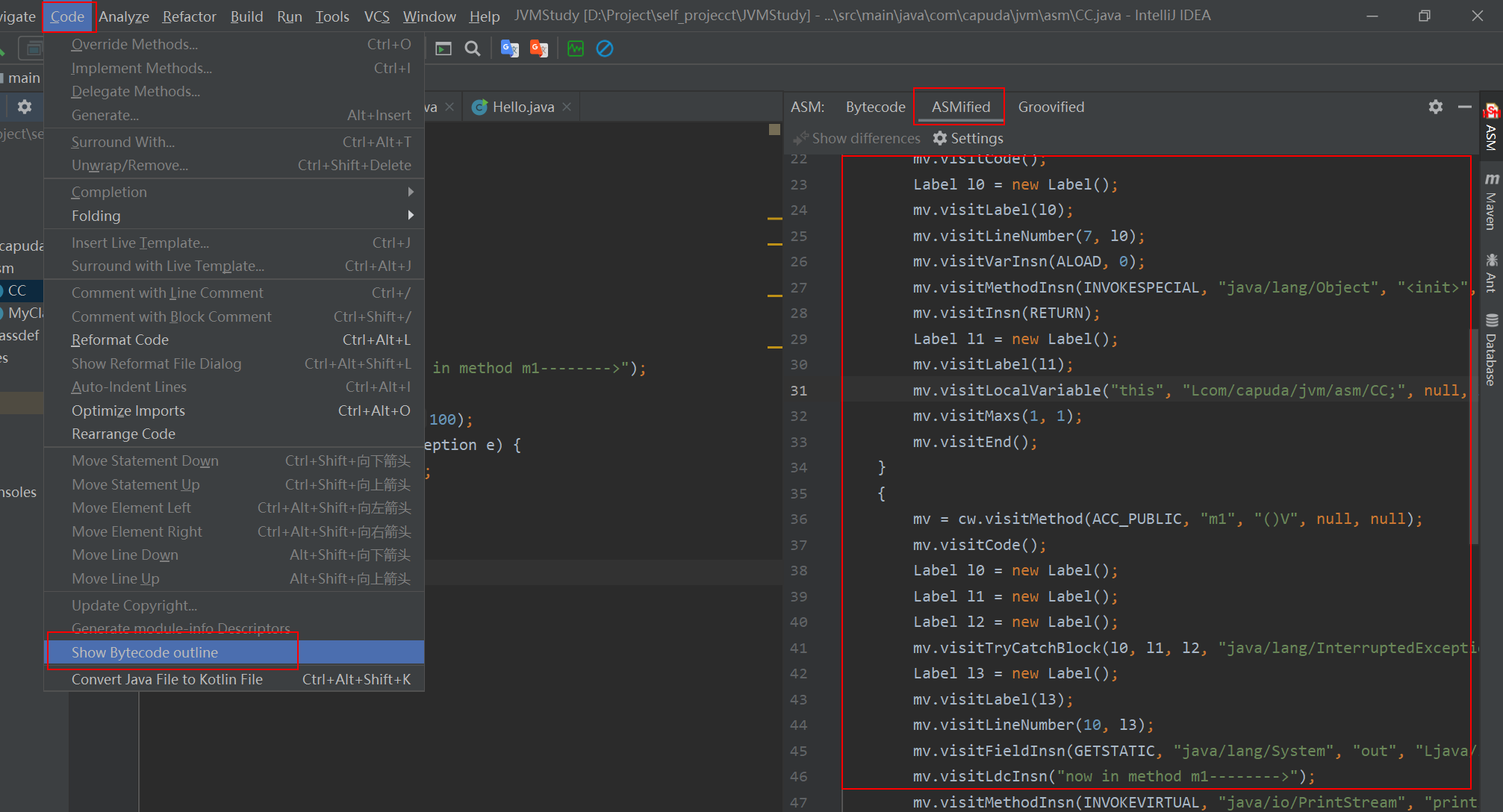Click the Search Everywhere magnifier icon
This screenshot has height=812, width=1503.
472,49
